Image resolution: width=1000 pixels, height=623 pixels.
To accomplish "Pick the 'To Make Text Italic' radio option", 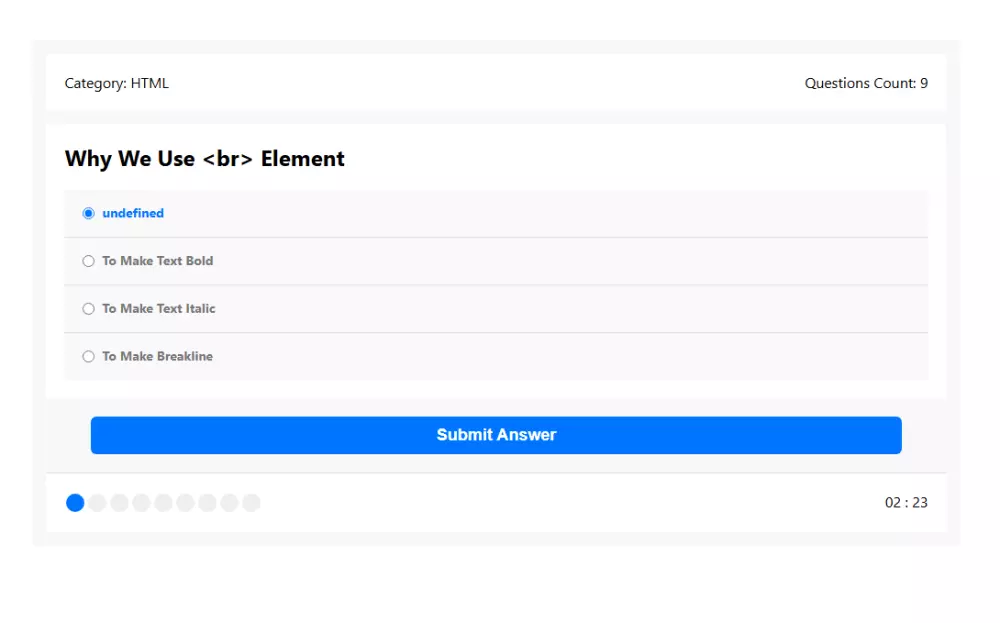I will point(88,309).
